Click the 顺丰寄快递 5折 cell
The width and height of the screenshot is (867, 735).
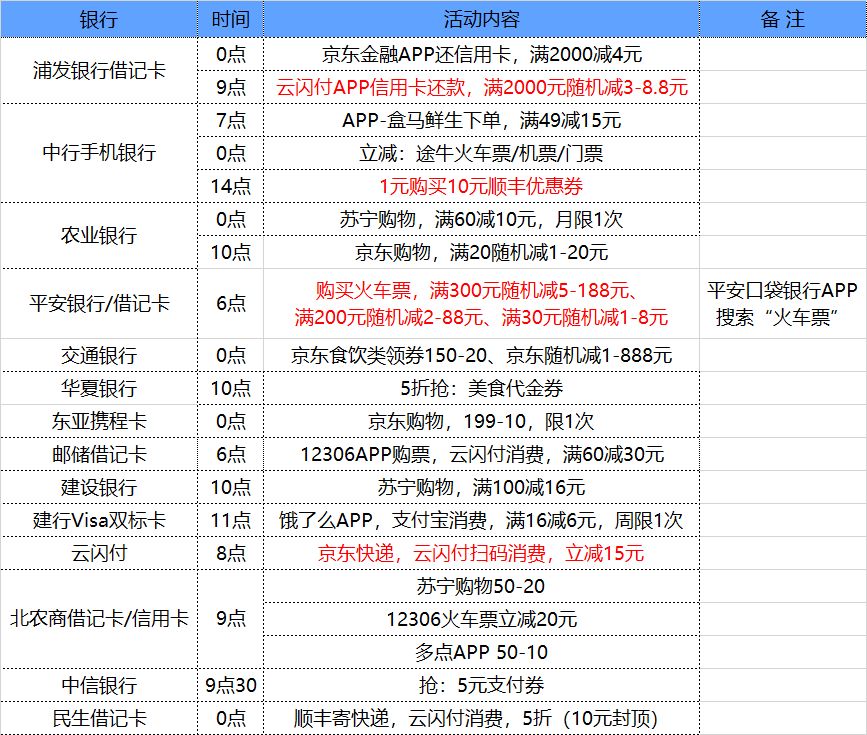pyautogui.click(x=482, y=718)
